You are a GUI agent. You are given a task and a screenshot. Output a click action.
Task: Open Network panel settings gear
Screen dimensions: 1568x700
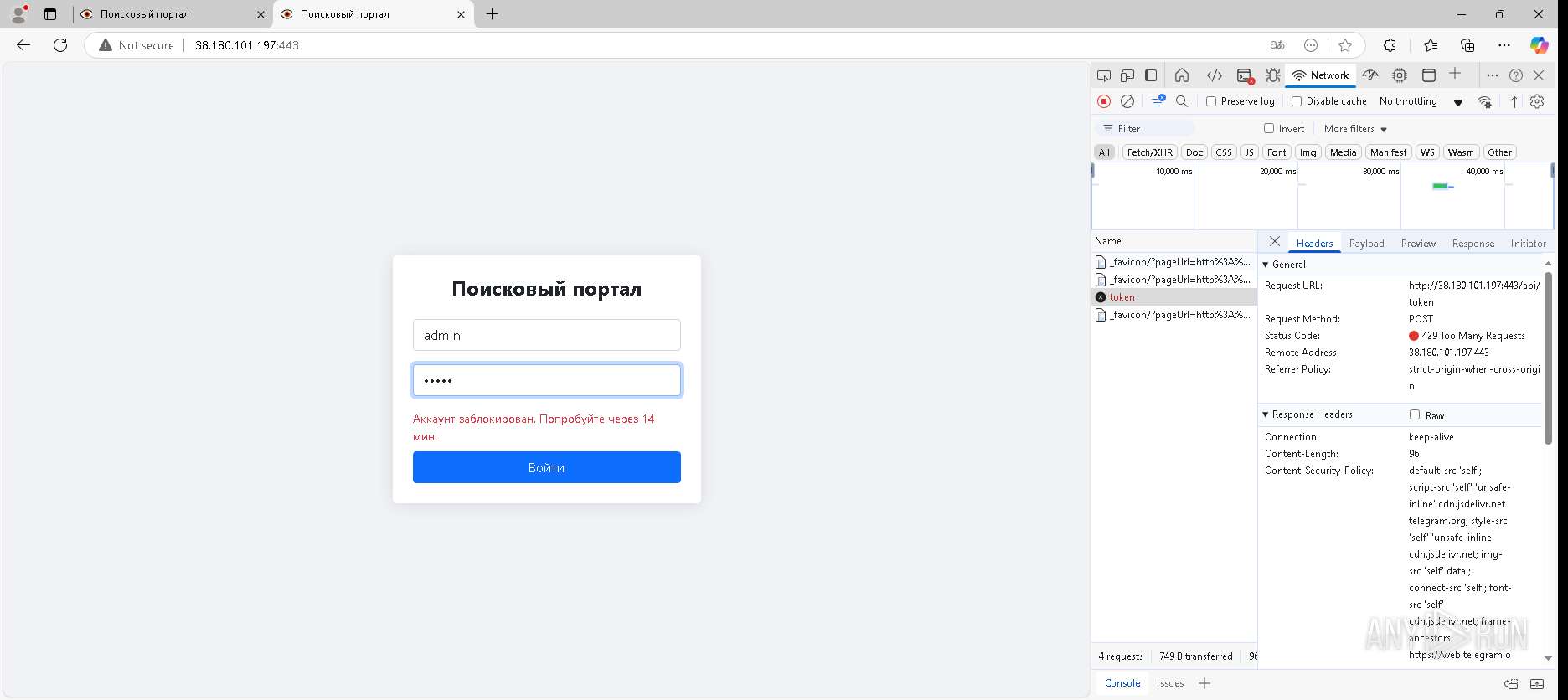coord(1537,101)
